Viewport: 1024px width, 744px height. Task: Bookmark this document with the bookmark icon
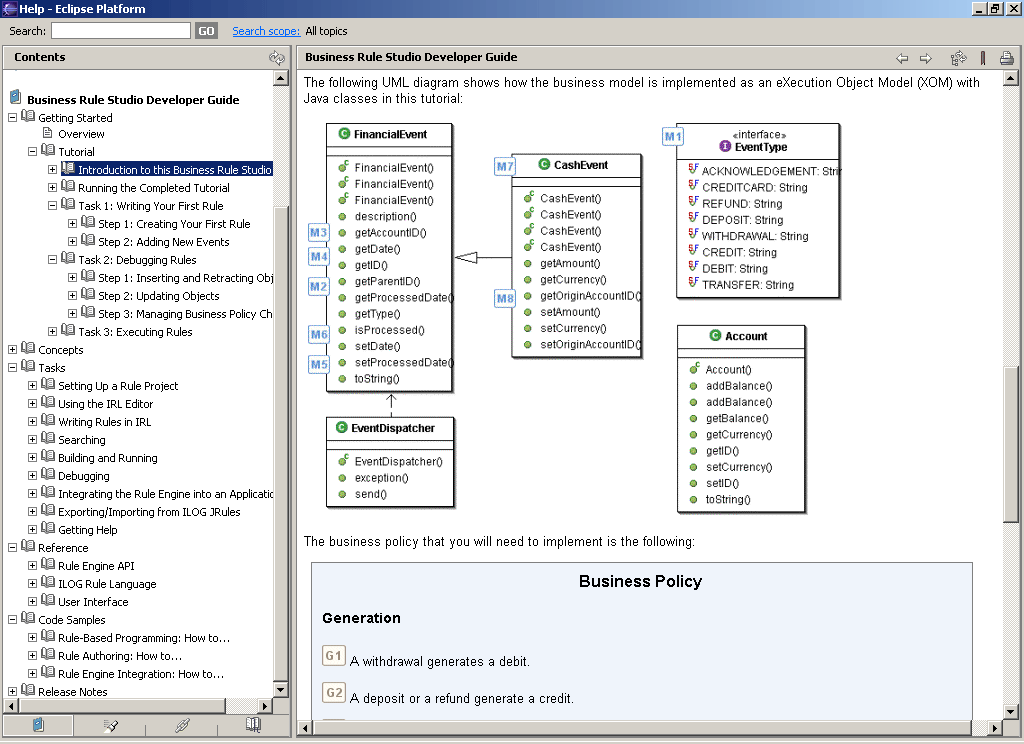coord(983,58)
